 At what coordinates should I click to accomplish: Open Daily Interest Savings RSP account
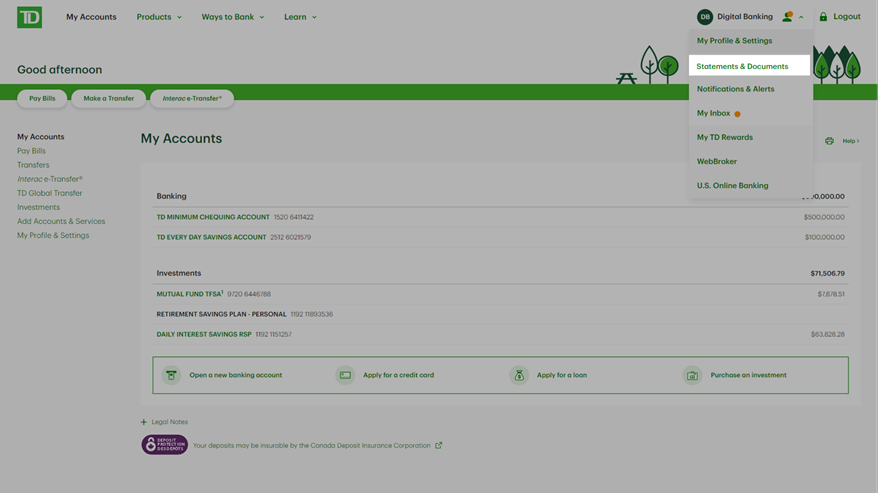point(204,334)
